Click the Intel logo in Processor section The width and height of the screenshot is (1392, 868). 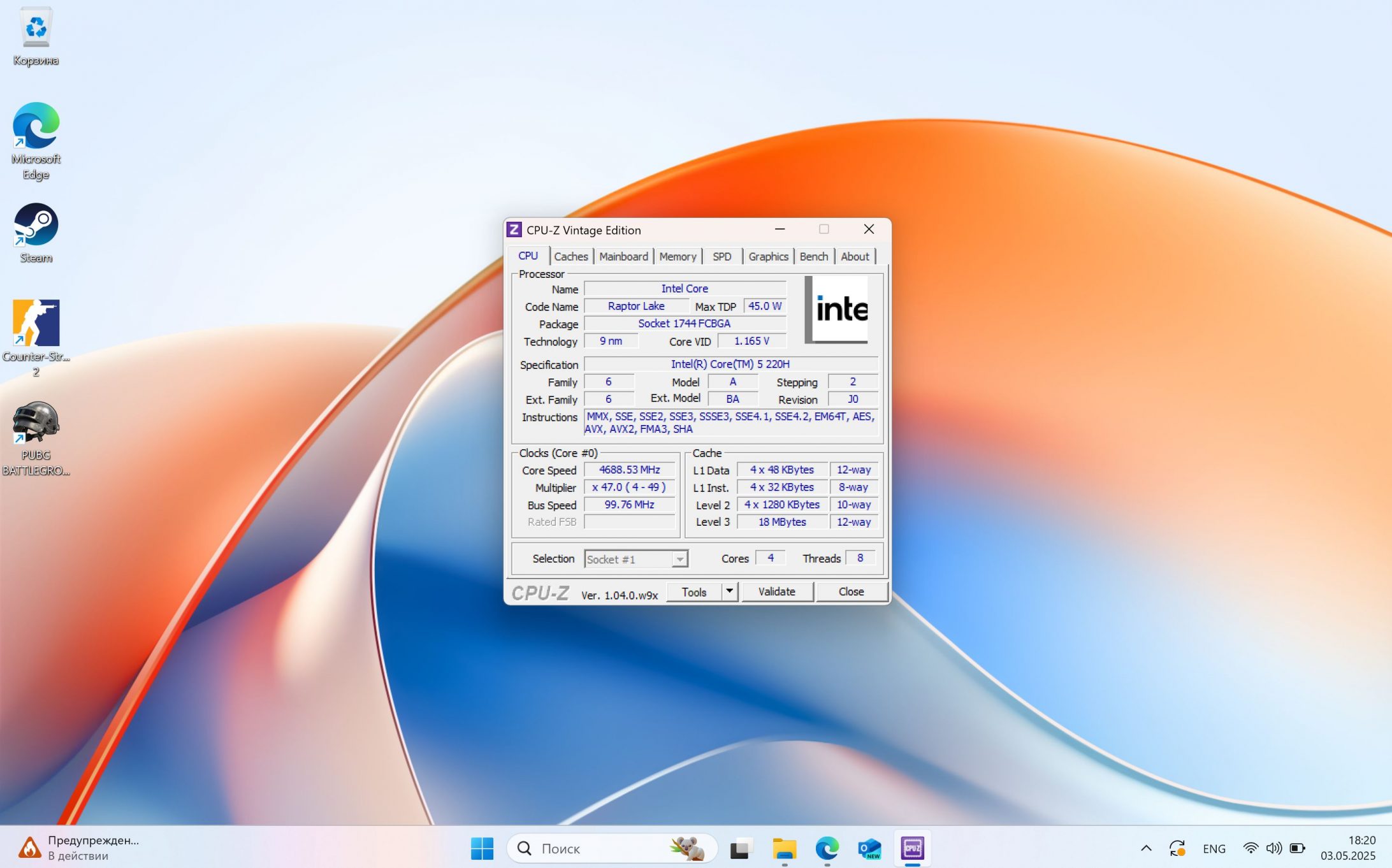(x=836, y=309)
